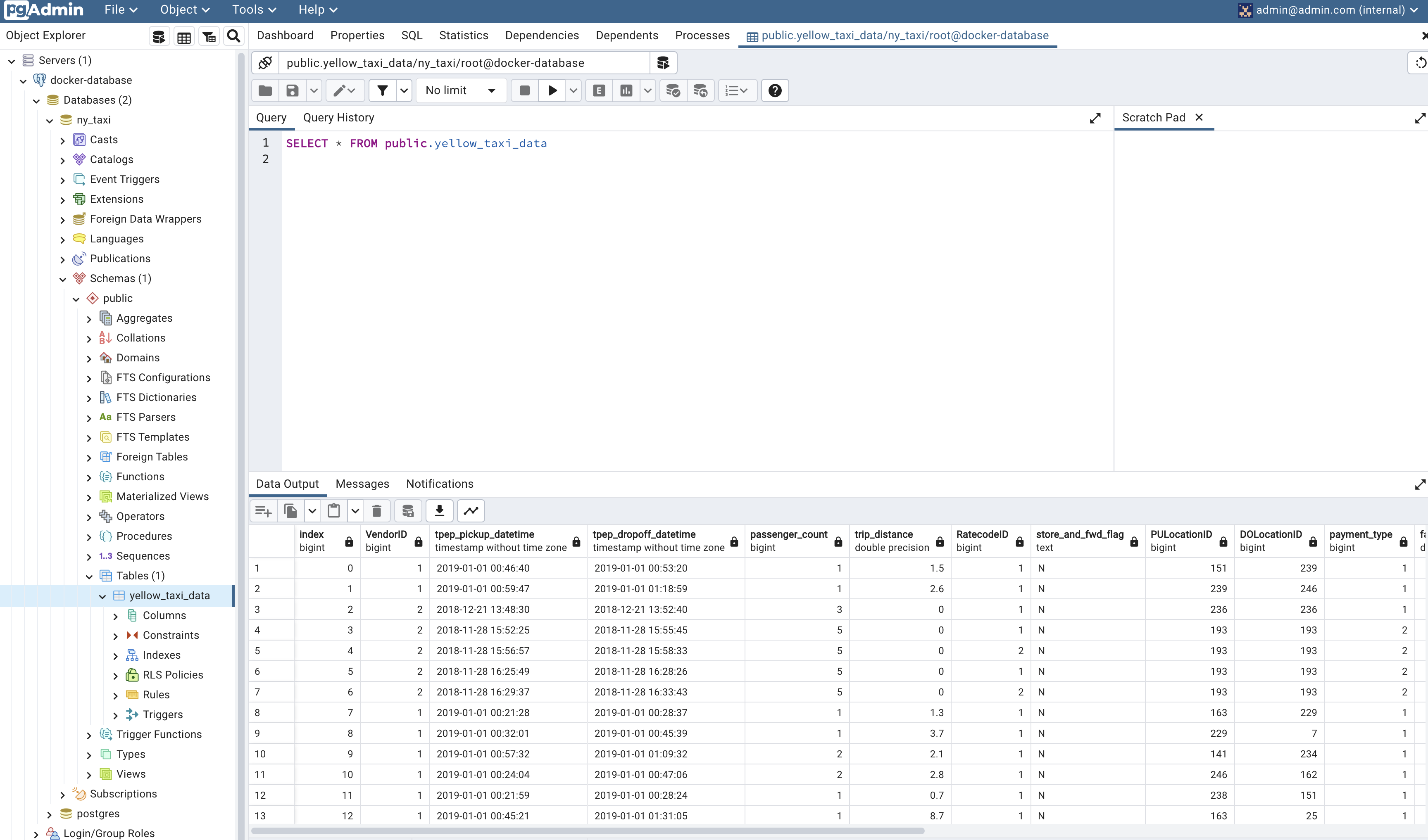This screenshot has height=840, width=1428.
Task: Click the Copy icon in Data Output toolbar
Action: (291, 511)
